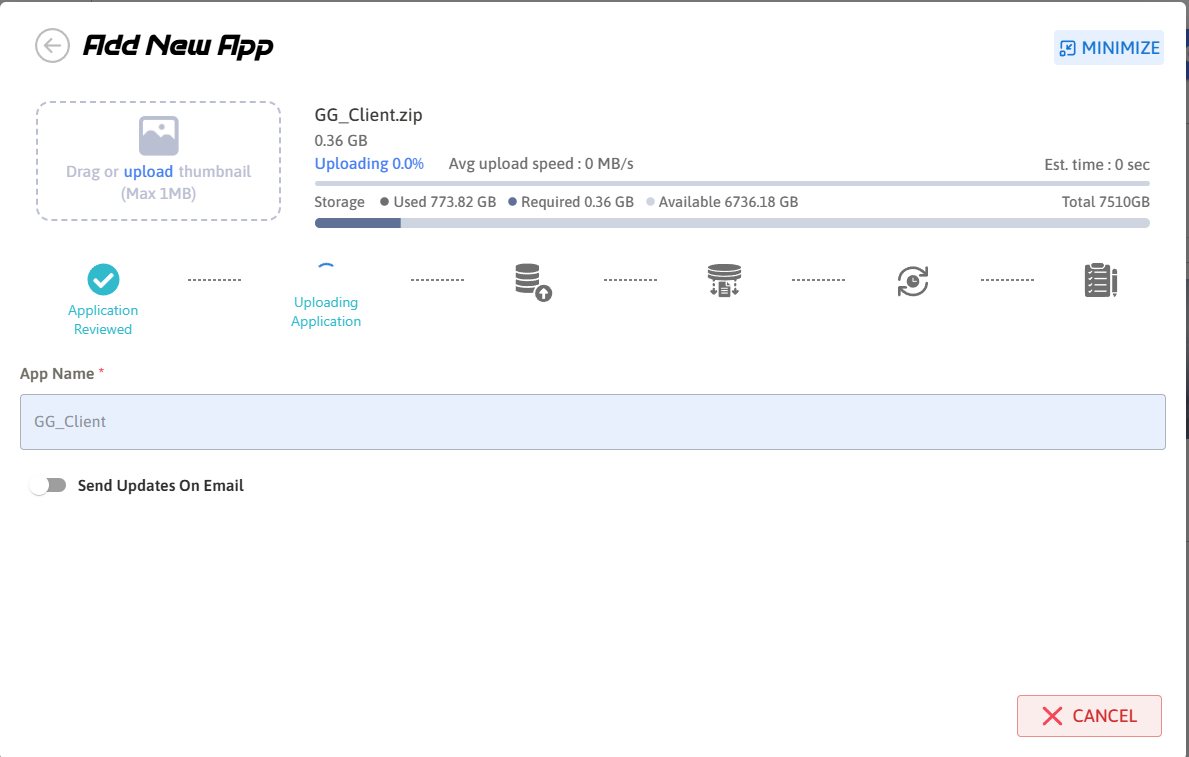The width and height of the screenshot is (1189, 757).
Task: Click the blue upload thumbnail link
Action: tap(148, 172)
